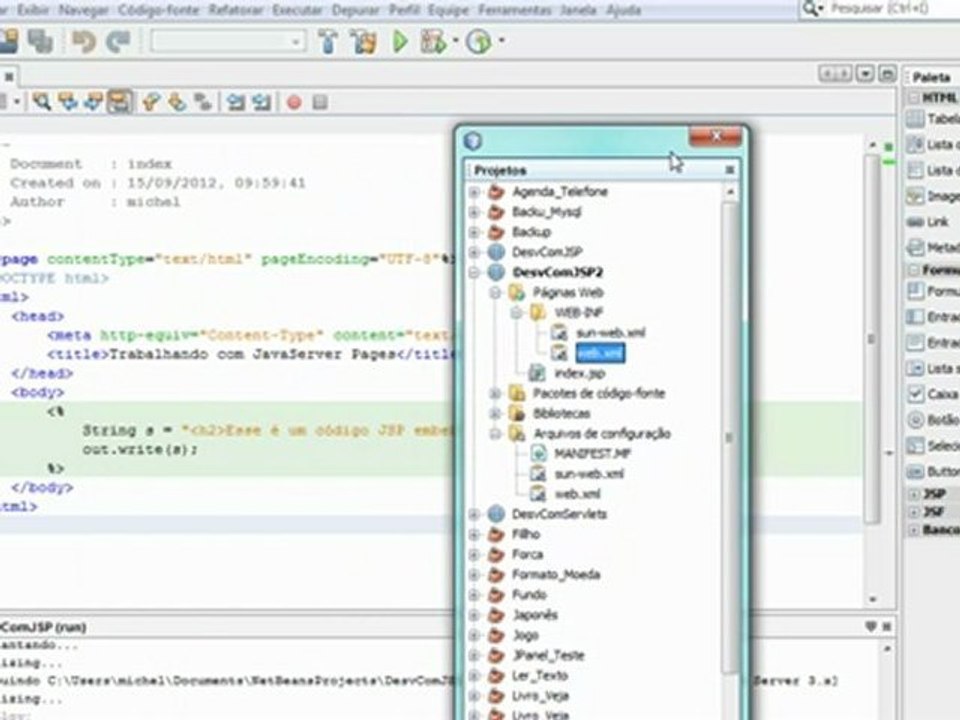The width and height of the screenshot is (960, 720).
Task: Click the Profile Project clock icon
Action: point(479,42)
